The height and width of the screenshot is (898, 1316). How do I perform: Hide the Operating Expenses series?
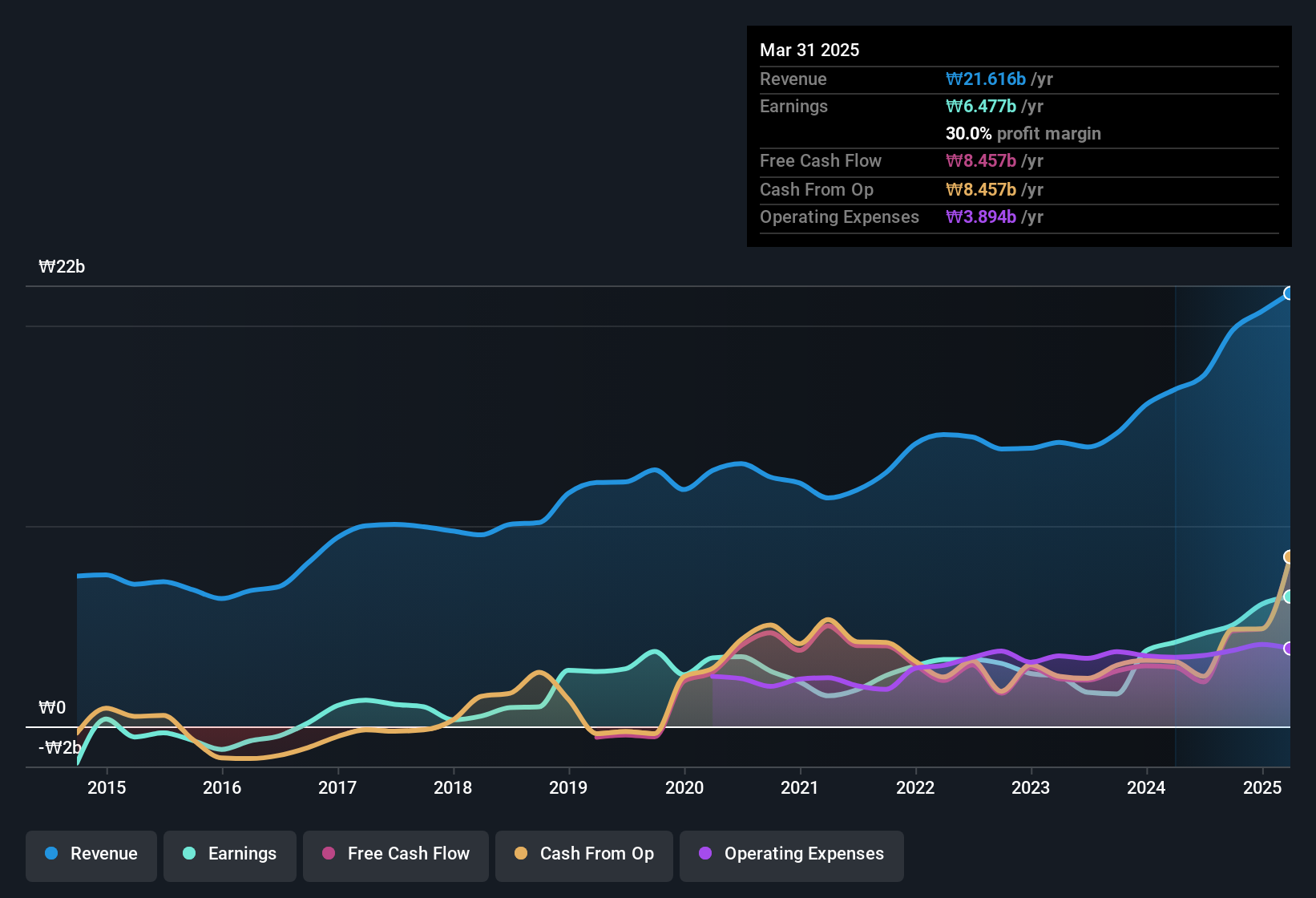click(792, 854)
